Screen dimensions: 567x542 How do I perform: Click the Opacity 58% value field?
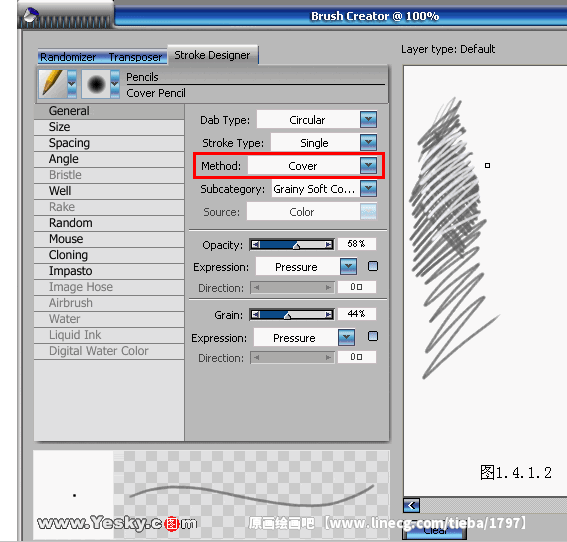click(357, 244)
